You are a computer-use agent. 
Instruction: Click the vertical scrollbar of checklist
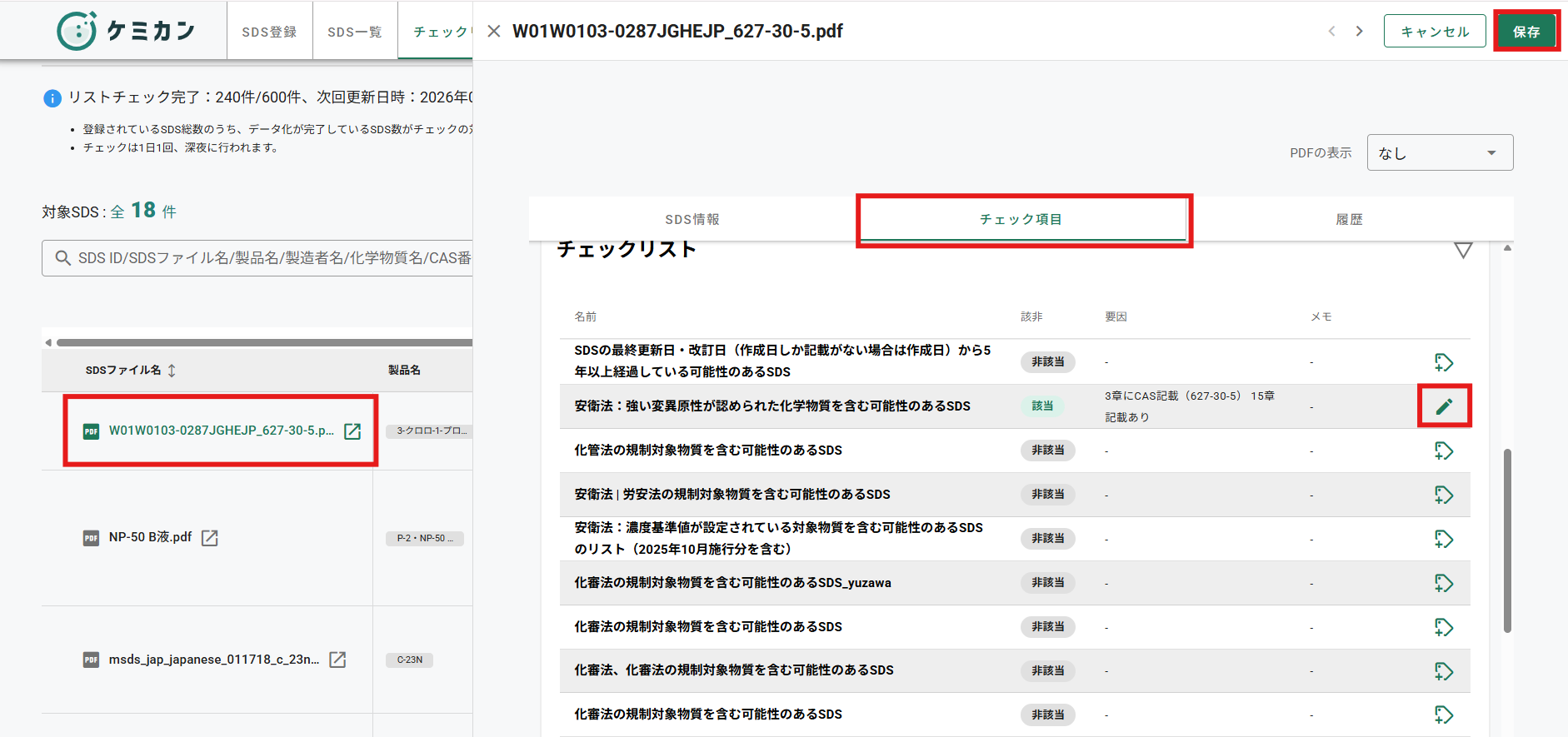(1507, 541)
